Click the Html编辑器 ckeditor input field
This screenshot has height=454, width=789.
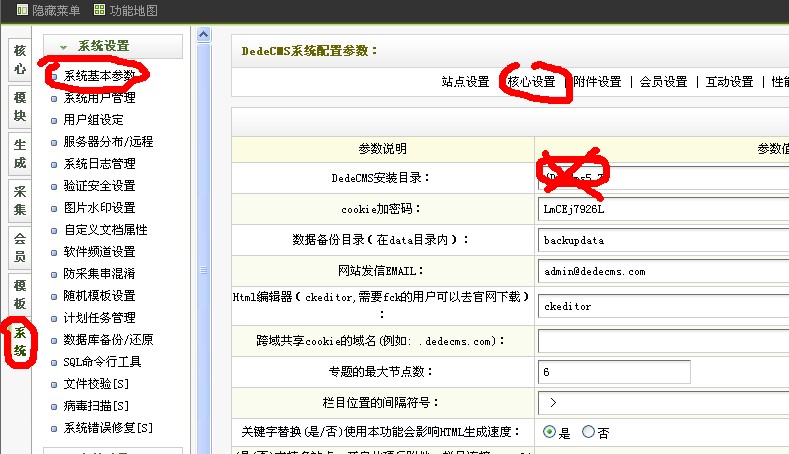(x=663, y=306)
